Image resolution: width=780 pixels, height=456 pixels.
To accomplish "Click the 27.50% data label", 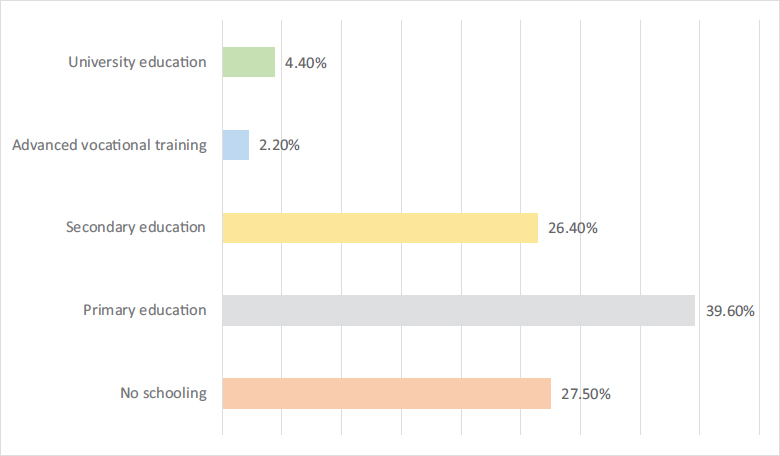I will point(586,394).
